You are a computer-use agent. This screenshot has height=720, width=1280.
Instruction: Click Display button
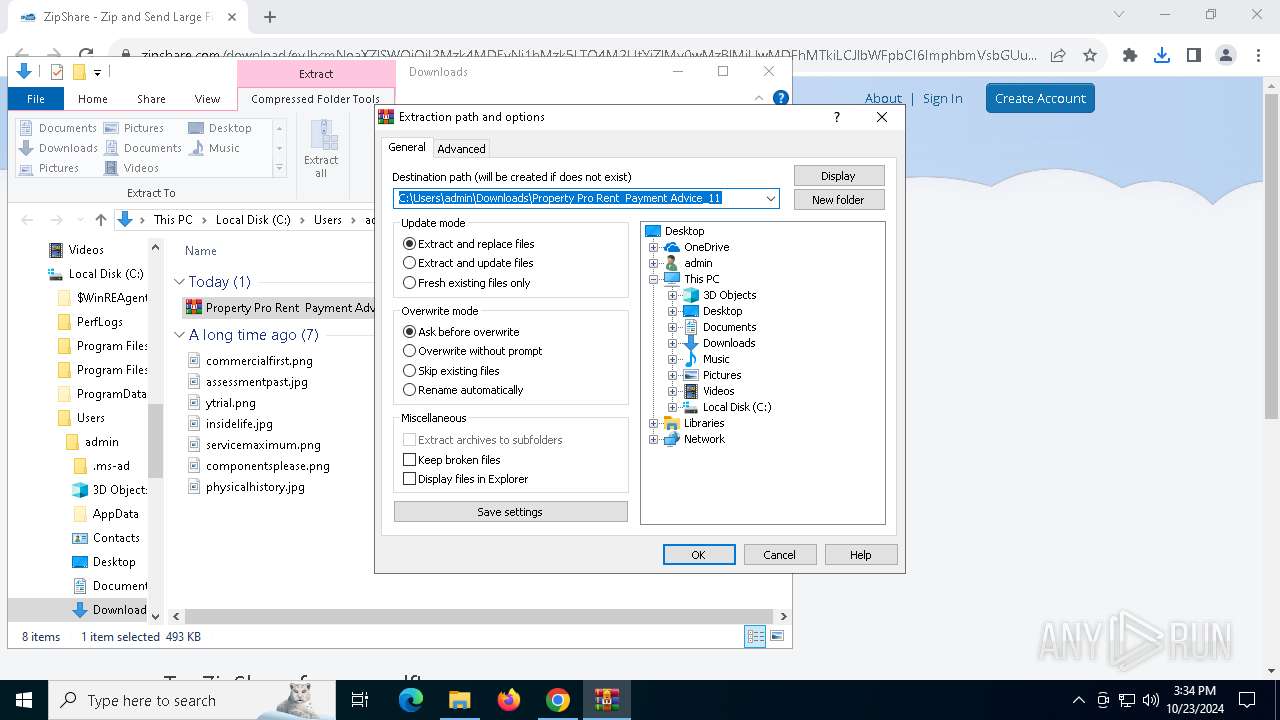coord(838,176)
